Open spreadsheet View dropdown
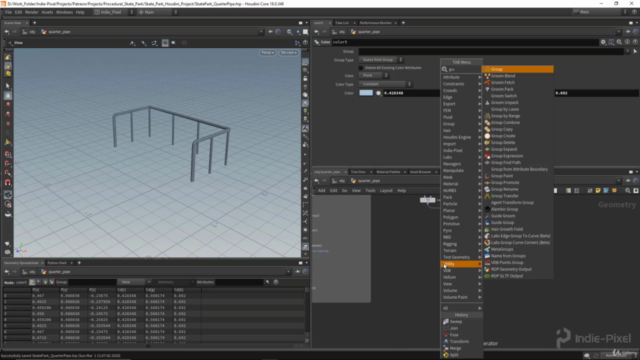The width and height of the screenshot is (640, 360). (x=134, y=282)
